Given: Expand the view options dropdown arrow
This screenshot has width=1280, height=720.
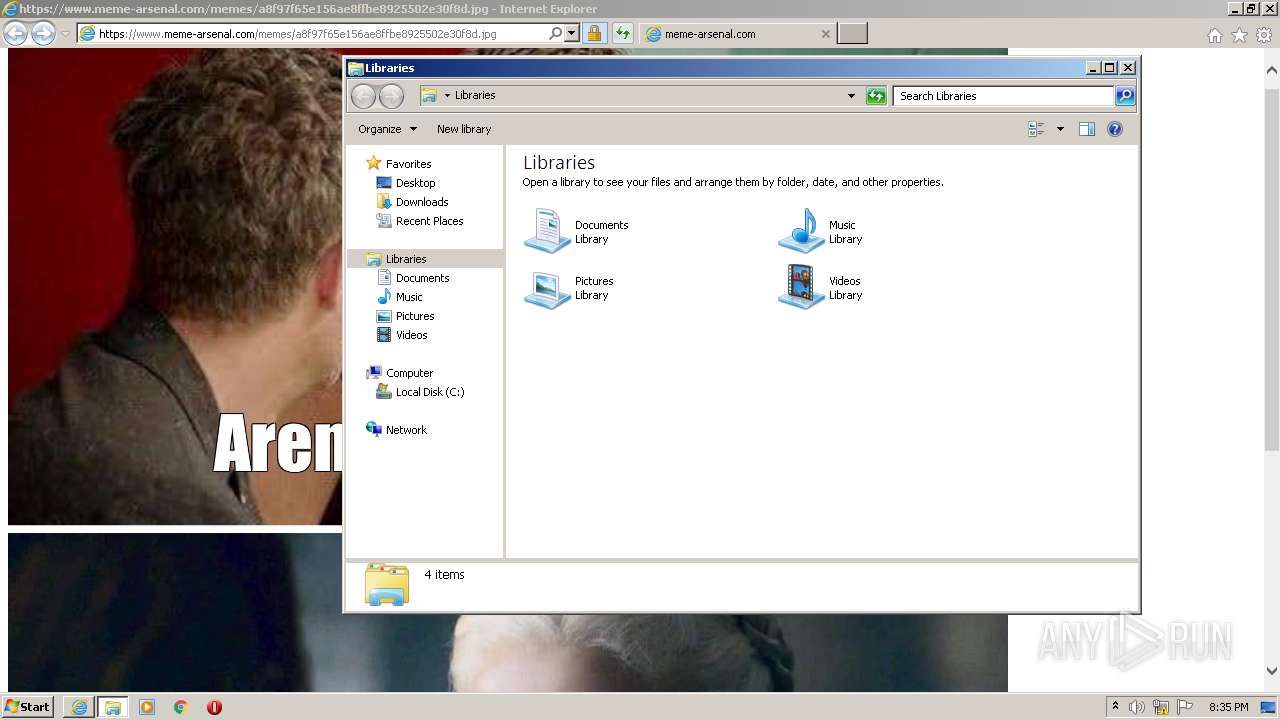Looking at the screenshot, I should pyautogui.click(x=1060, y=129).
